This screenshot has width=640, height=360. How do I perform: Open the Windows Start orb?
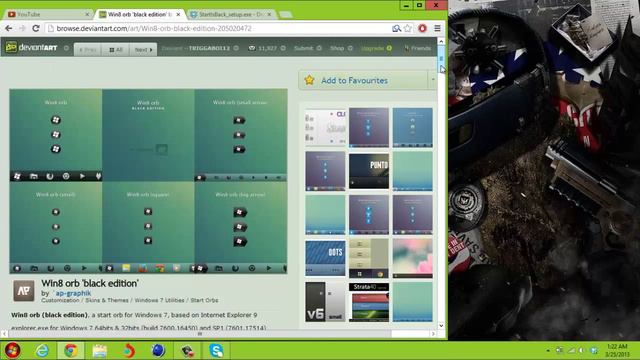click(13, 351)
